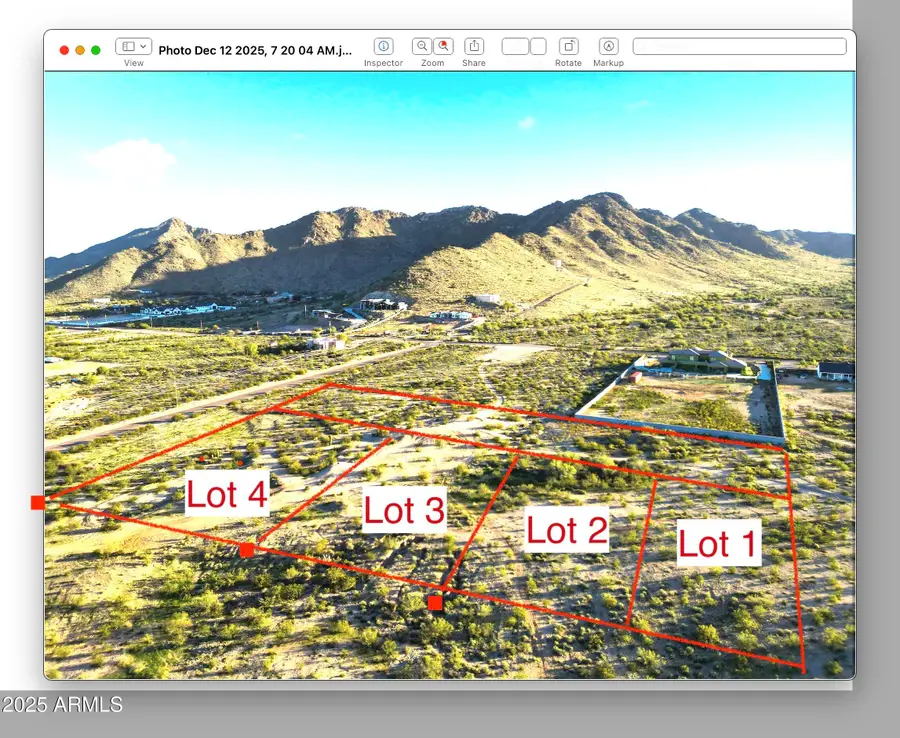Share the photo with the Share icon
The height and width of the screenshot is (738, 900).
(473, 46)
